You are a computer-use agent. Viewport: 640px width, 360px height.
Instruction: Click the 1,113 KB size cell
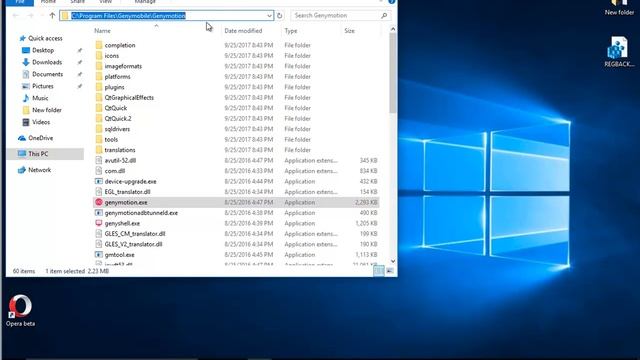click(x=366, y=255)
